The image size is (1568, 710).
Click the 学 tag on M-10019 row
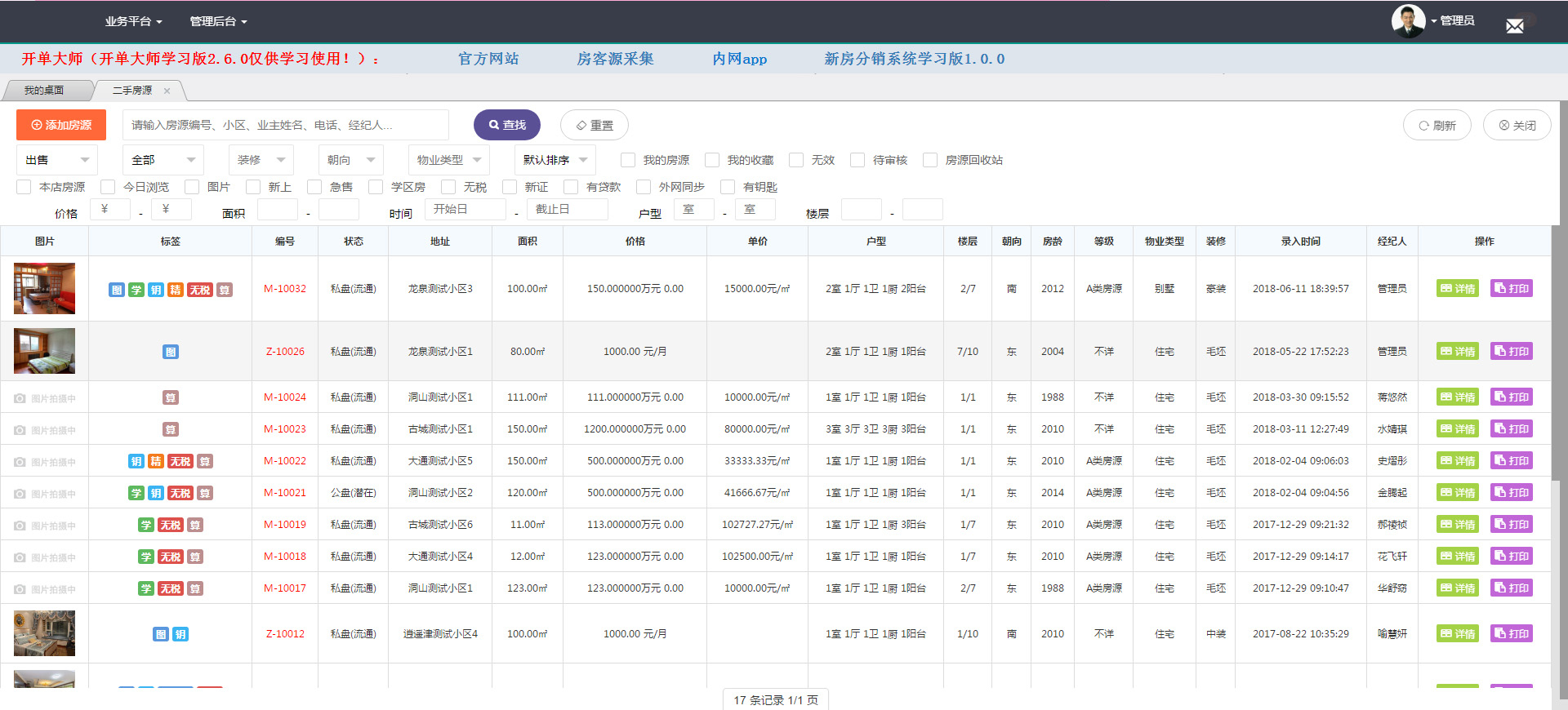(146, 526)
